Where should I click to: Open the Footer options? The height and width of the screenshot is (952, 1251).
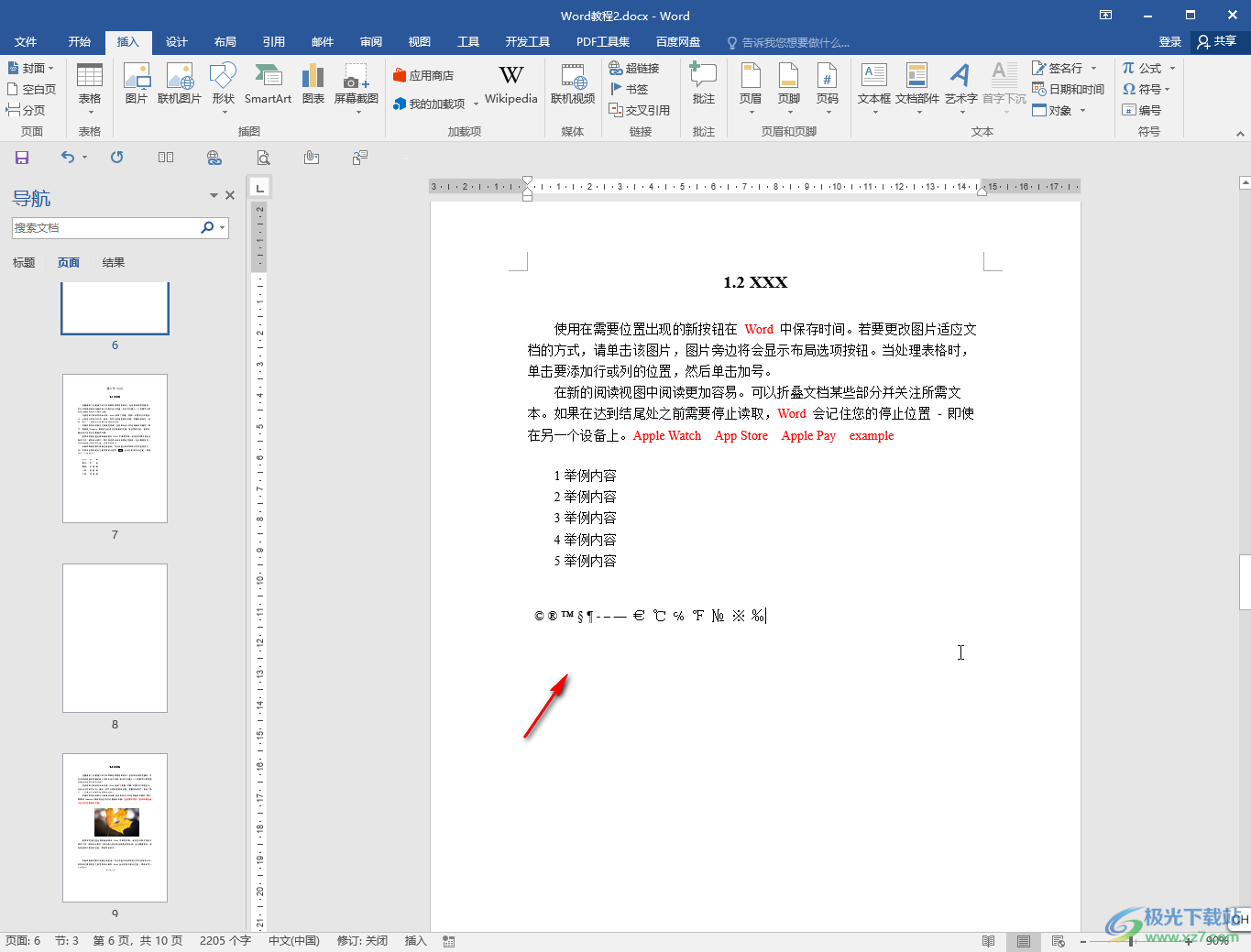[x=789, y=87]
